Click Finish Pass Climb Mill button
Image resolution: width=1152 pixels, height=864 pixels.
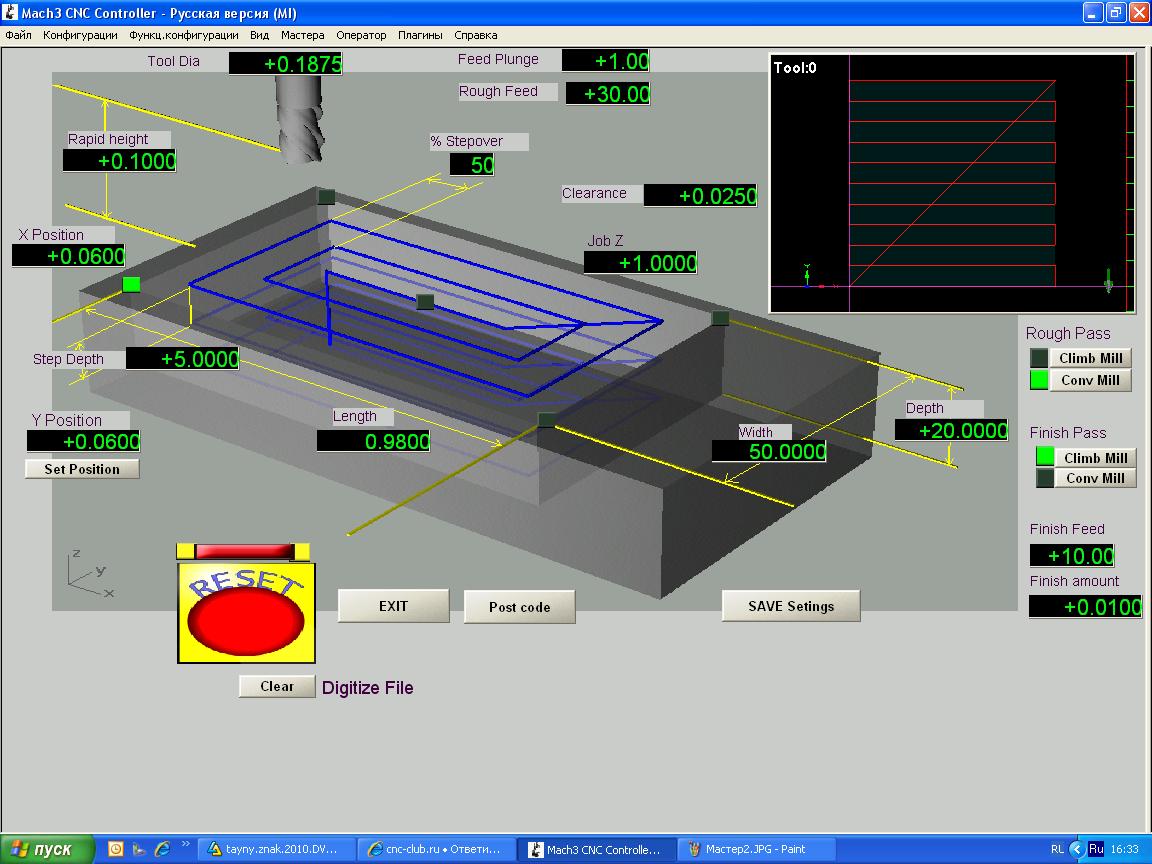[x=1095, y=457]
